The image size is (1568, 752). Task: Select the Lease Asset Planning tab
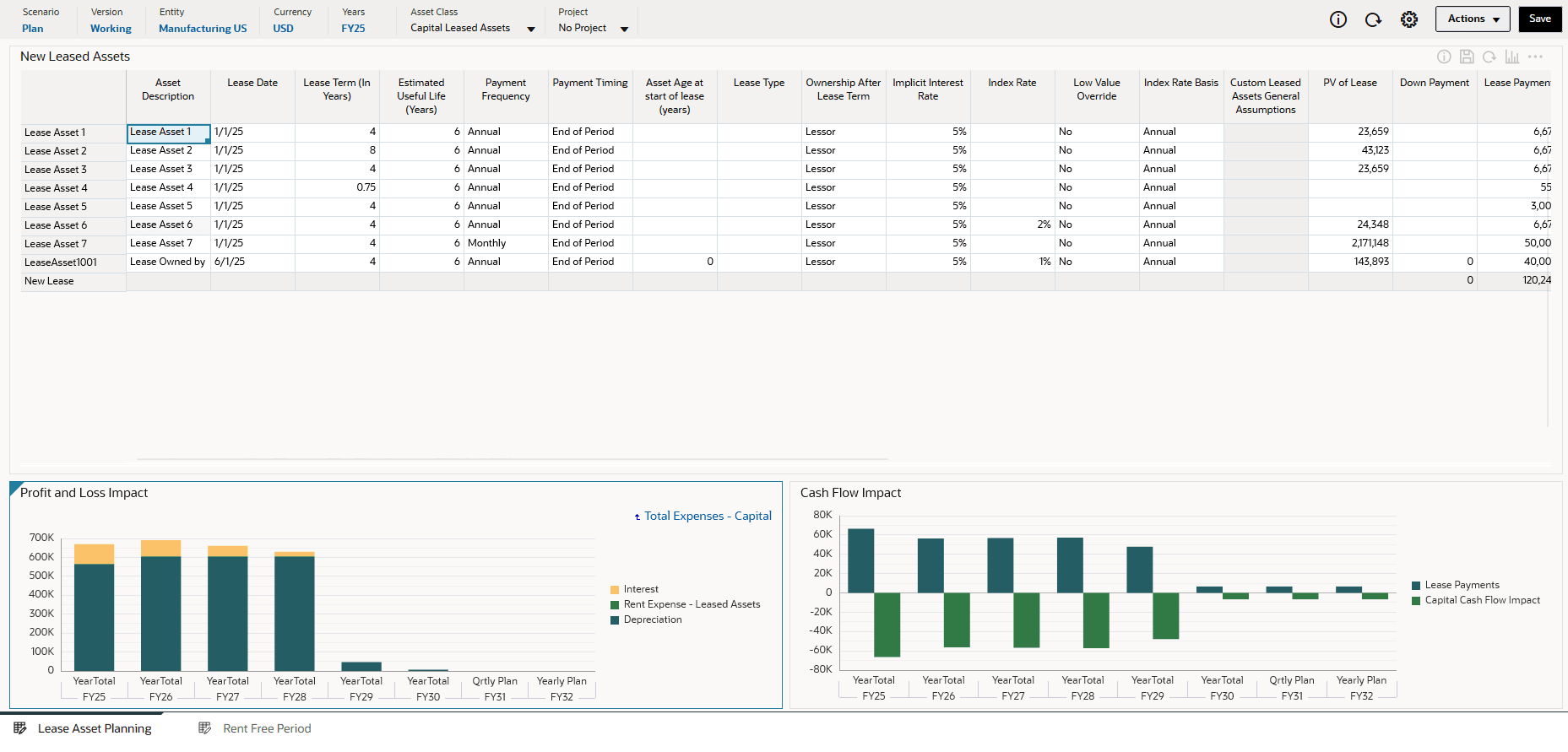94,728
